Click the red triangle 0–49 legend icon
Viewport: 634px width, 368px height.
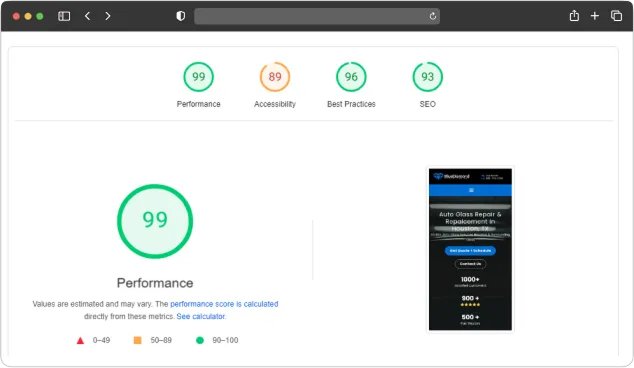[x=80, y=341]
